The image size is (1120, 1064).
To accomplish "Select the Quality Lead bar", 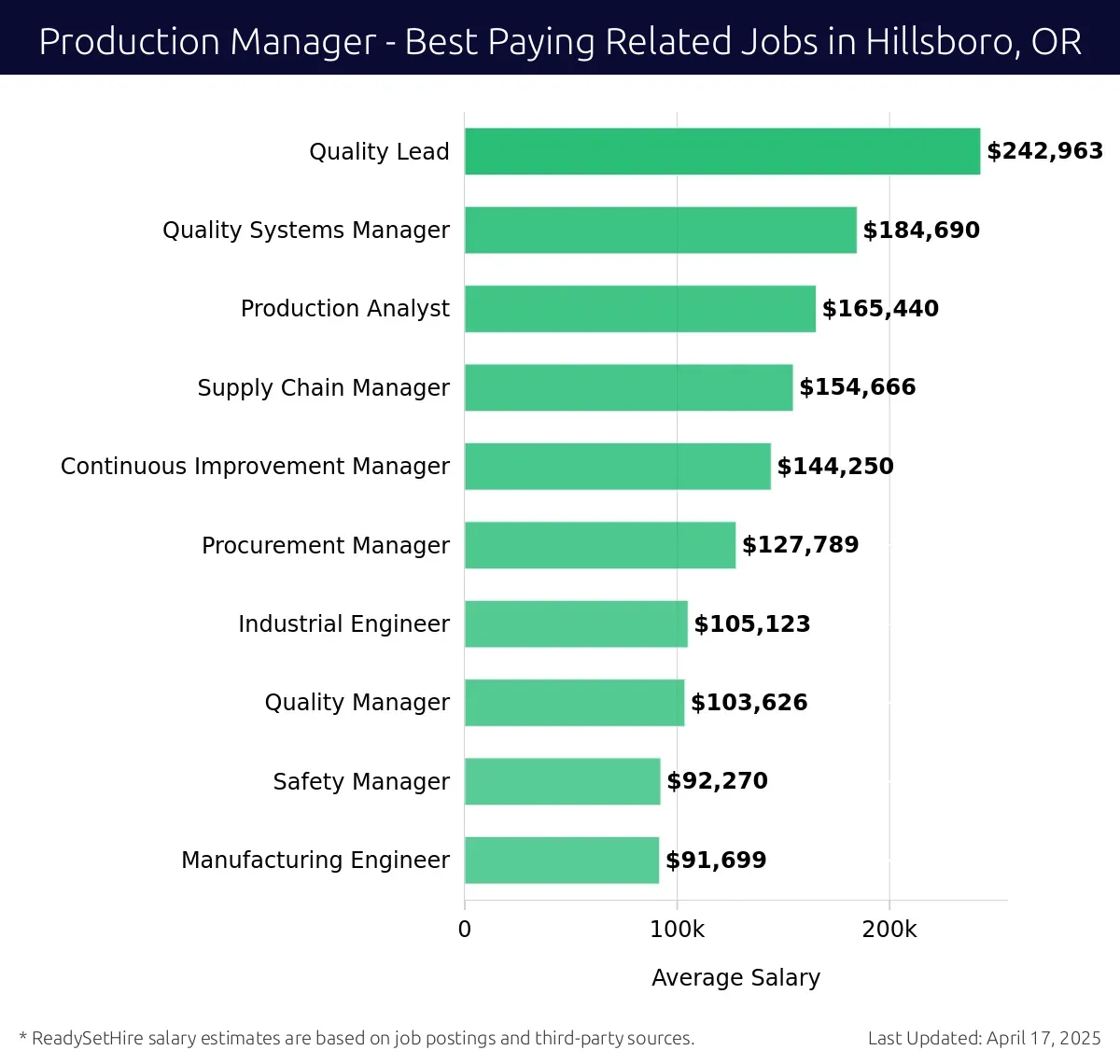I will (x=722, y=151).
